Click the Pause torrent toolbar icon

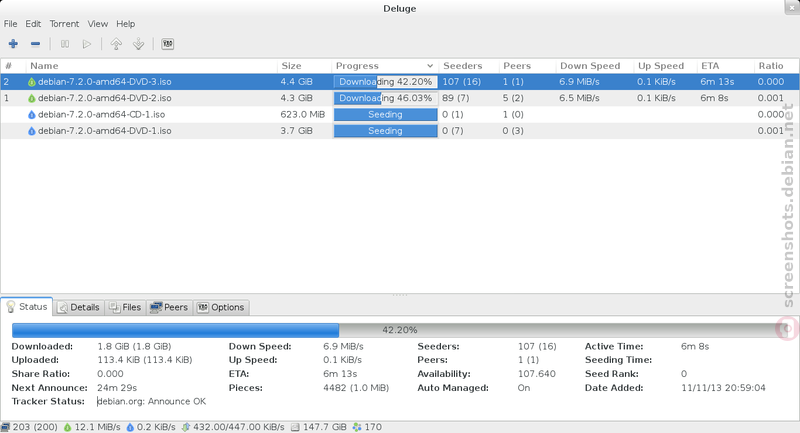pos(65,44)
